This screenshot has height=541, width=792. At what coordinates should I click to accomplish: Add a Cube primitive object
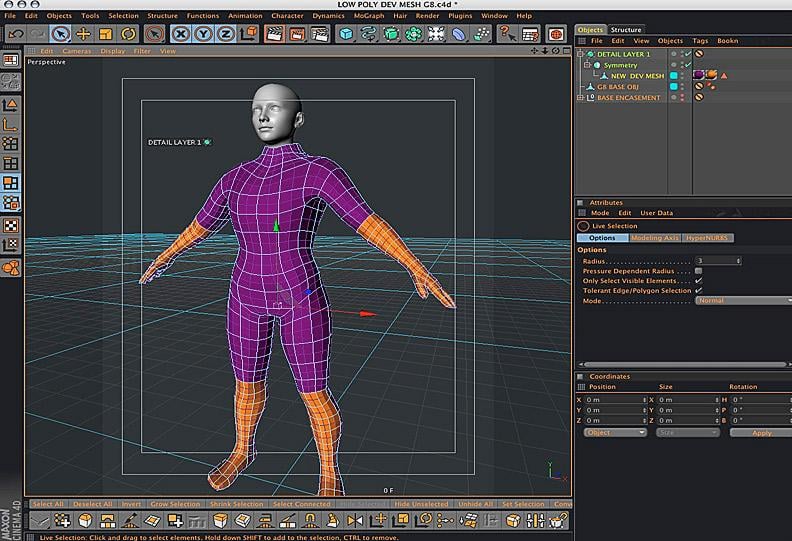tap(346, 34)
